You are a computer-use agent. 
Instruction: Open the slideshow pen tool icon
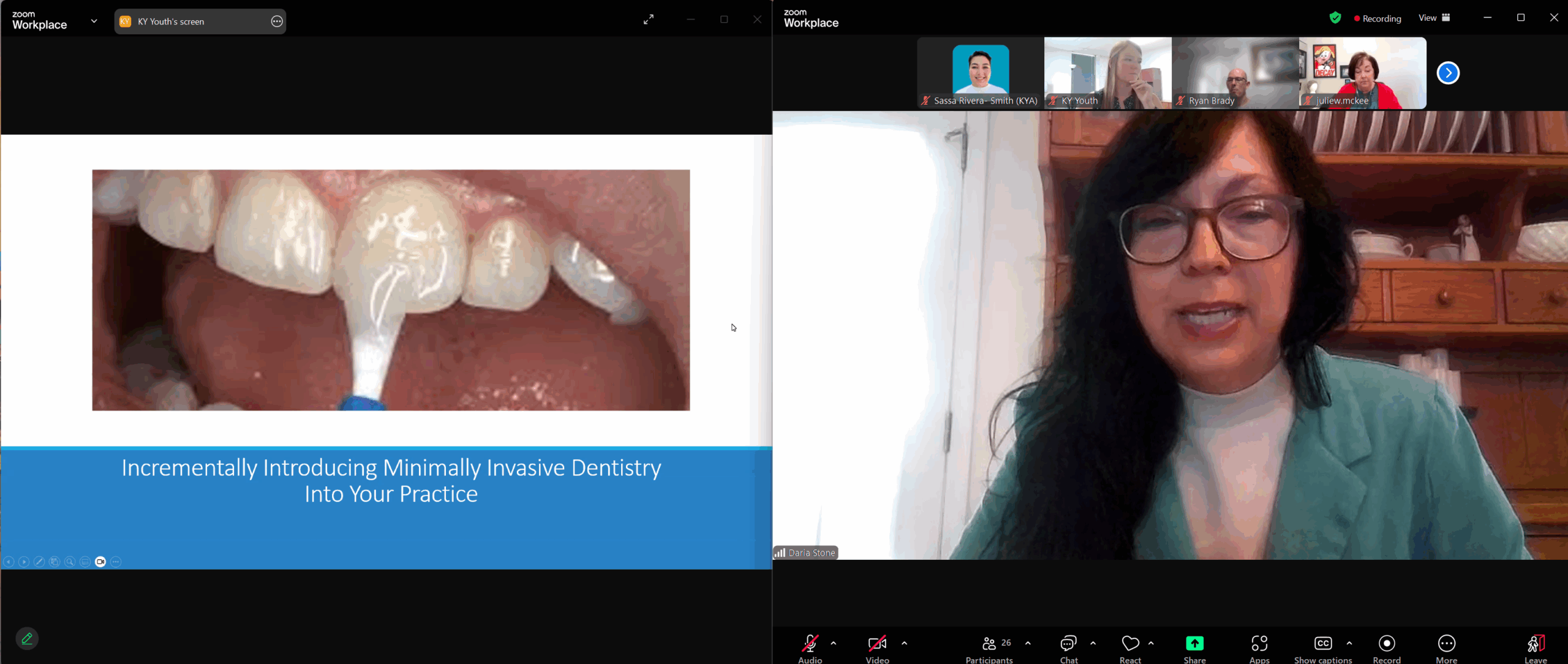point(39,562)
